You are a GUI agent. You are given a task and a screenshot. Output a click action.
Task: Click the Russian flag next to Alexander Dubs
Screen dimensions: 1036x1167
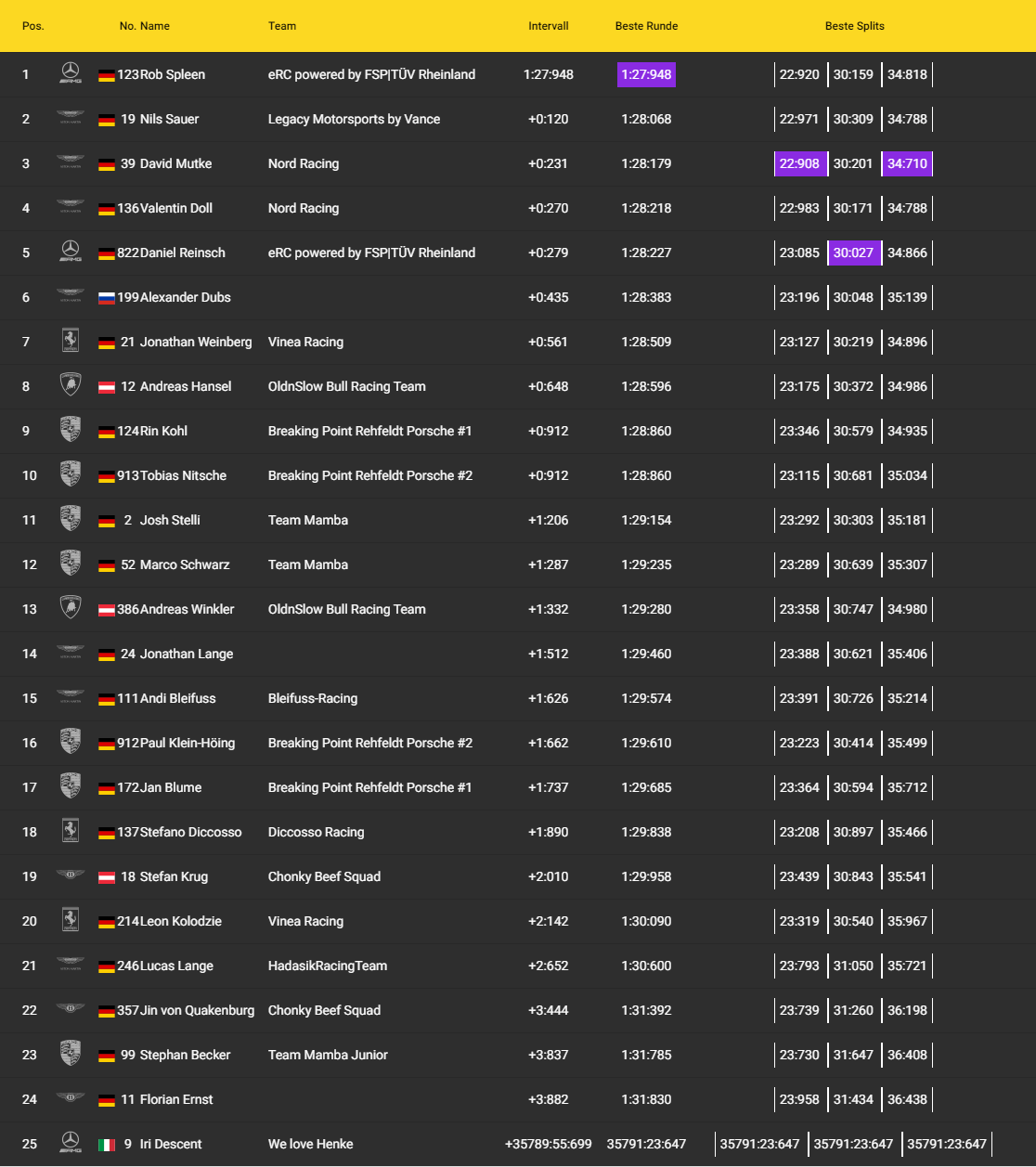[x=107, y=298]
